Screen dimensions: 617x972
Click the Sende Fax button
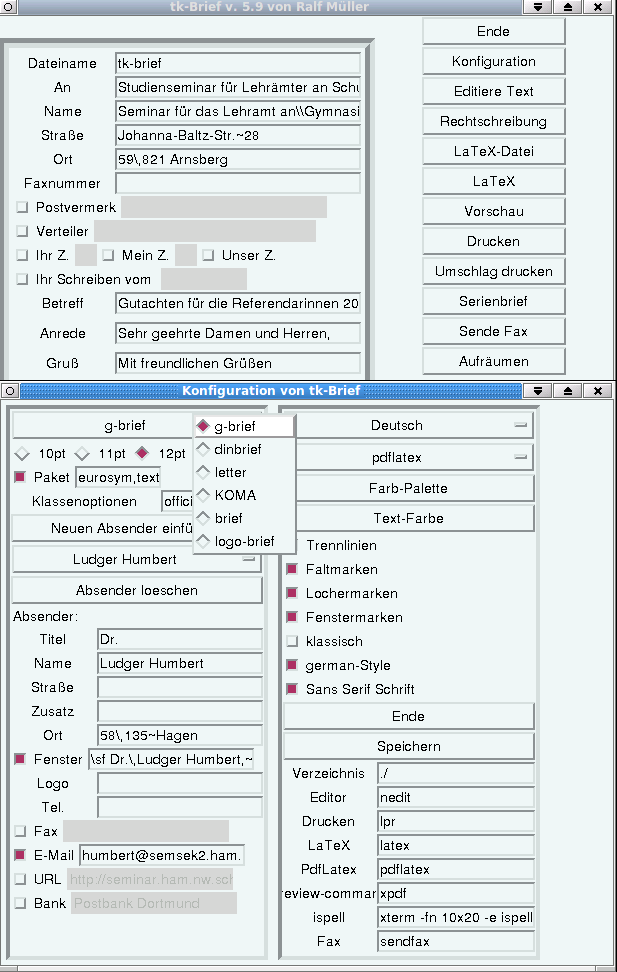click(494, 332)
